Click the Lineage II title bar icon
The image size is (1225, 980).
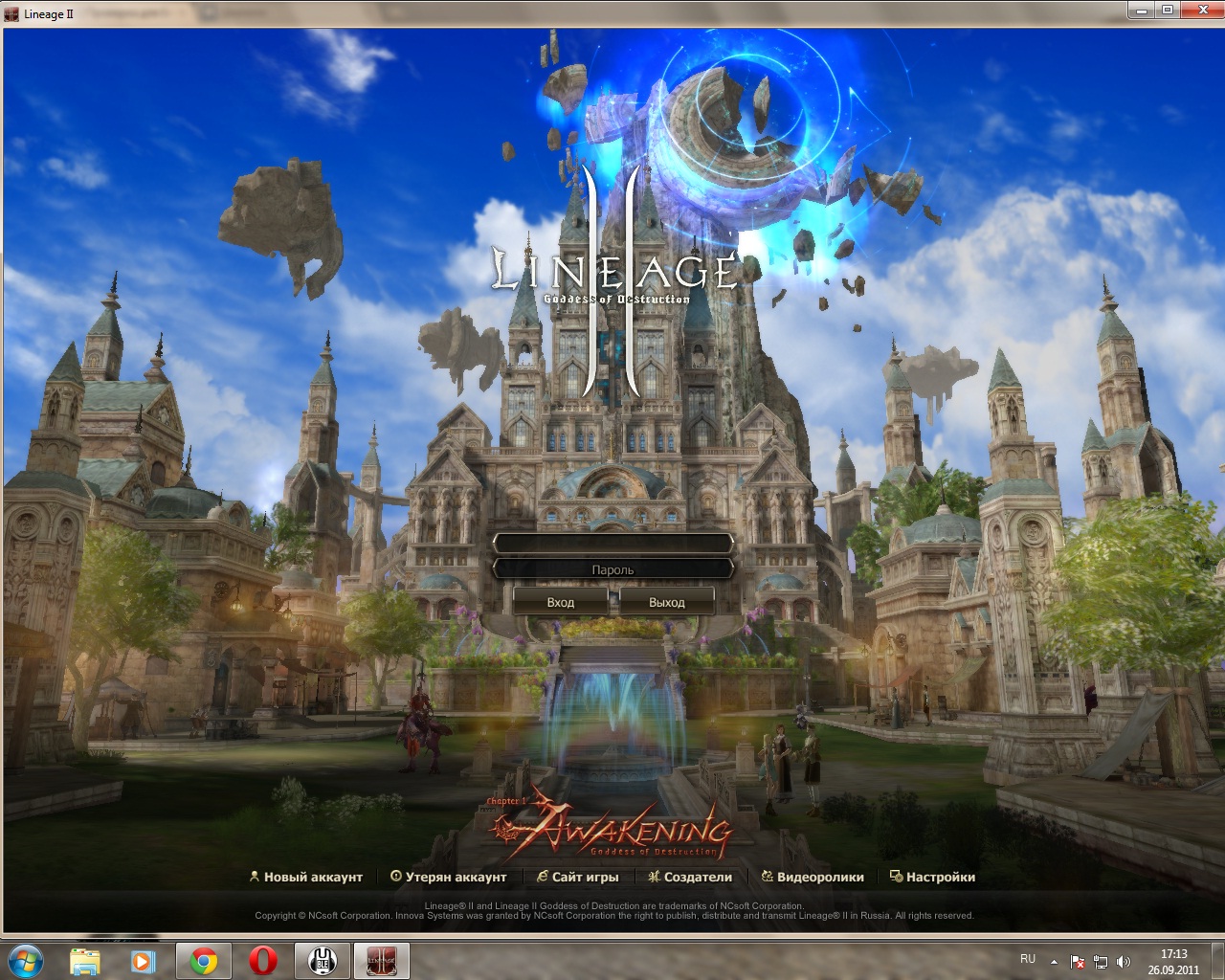[x=11, y=13]
